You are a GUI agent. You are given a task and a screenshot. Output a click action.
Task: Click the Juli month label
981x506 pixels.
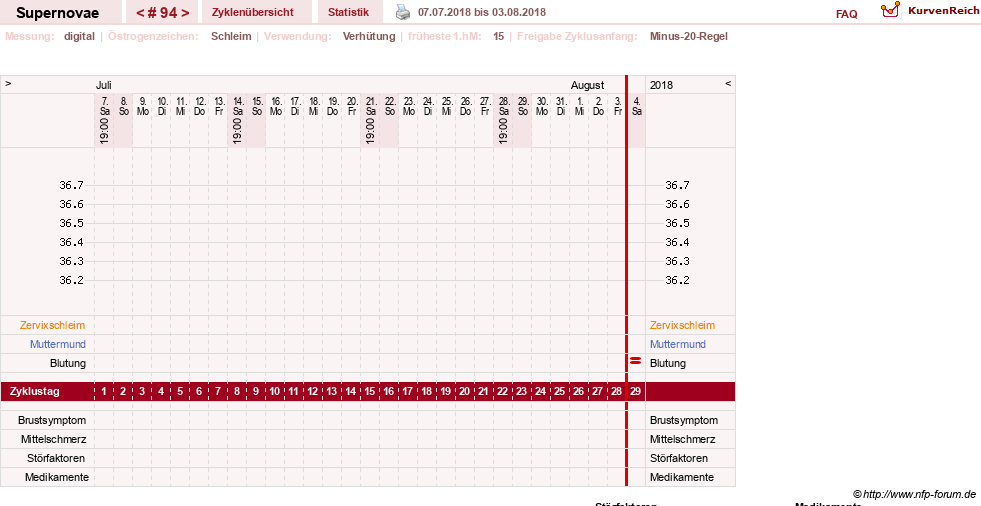[104, 85]
